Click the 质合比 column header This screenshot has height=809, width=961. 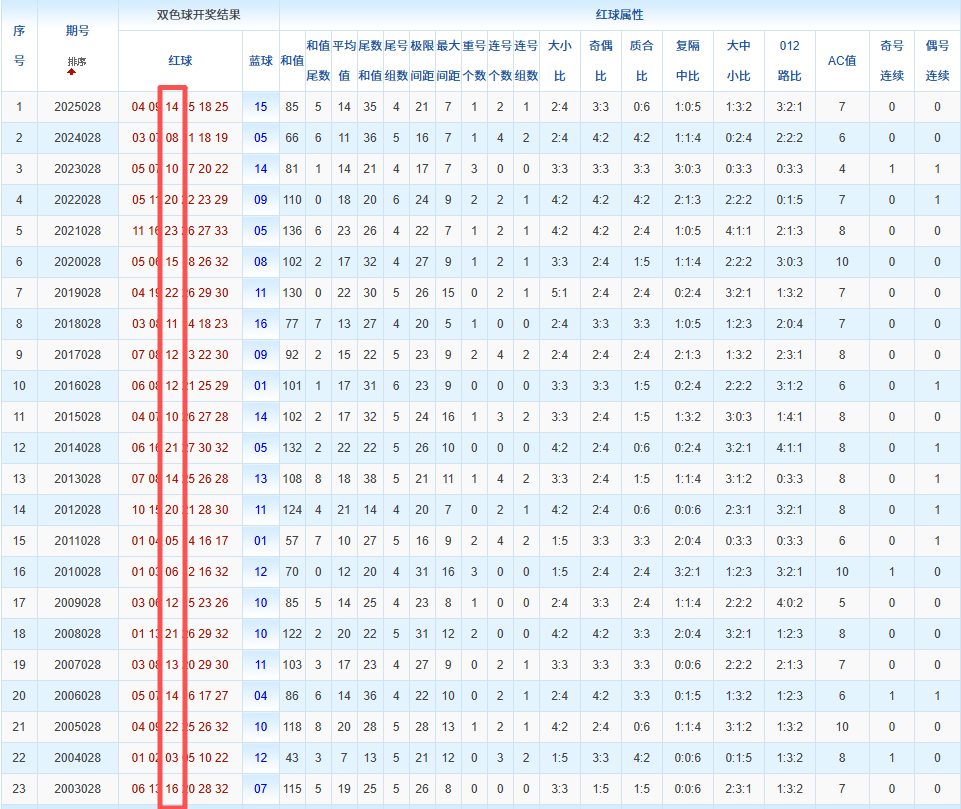click(x=642, y=61)
